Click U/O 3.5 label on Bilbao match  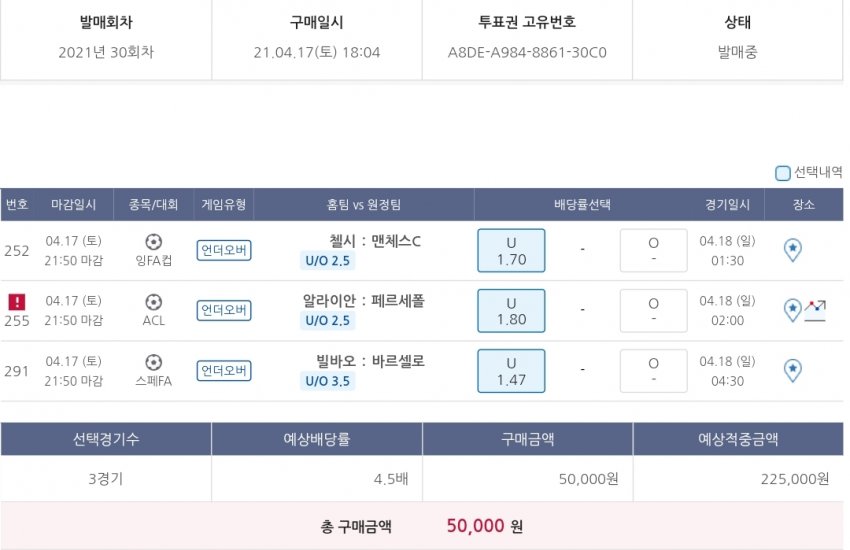pos(327,381)
